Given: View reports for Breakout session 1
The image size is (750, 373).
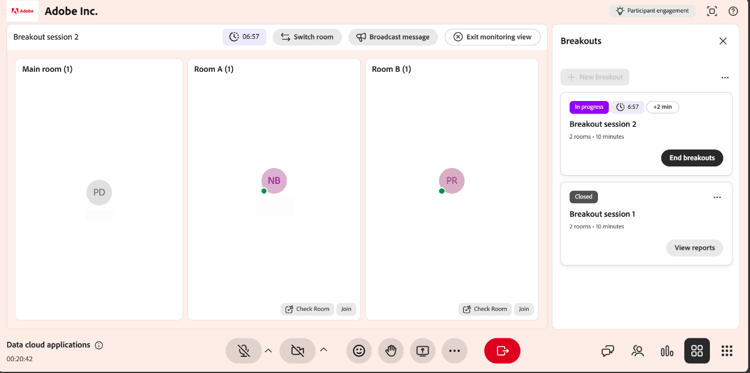Looking at the screenshot, I should click(x=694, y=248).
